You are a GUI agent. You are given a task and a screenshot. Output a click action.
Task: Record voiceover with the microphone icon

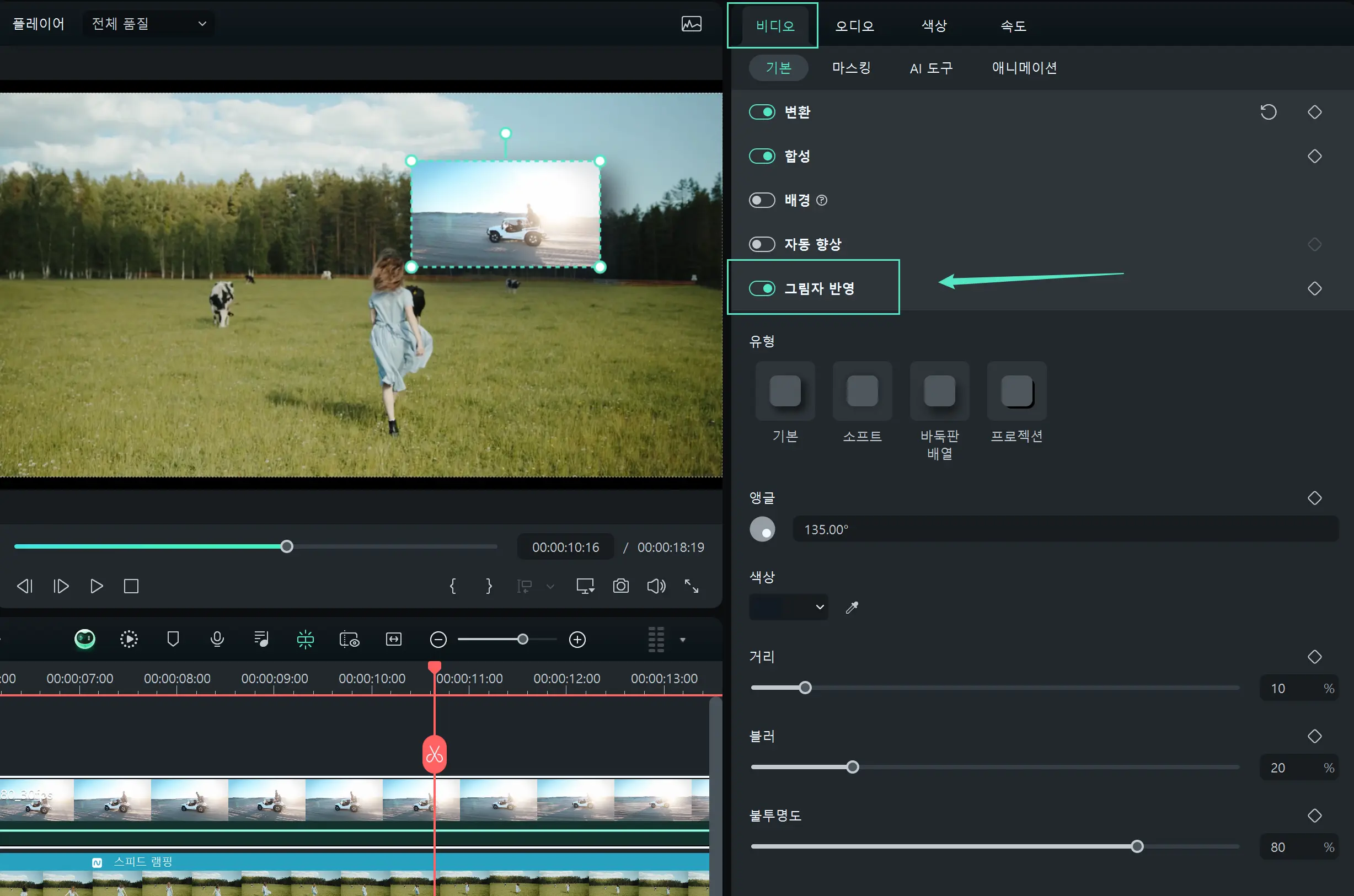pos(217,639)
